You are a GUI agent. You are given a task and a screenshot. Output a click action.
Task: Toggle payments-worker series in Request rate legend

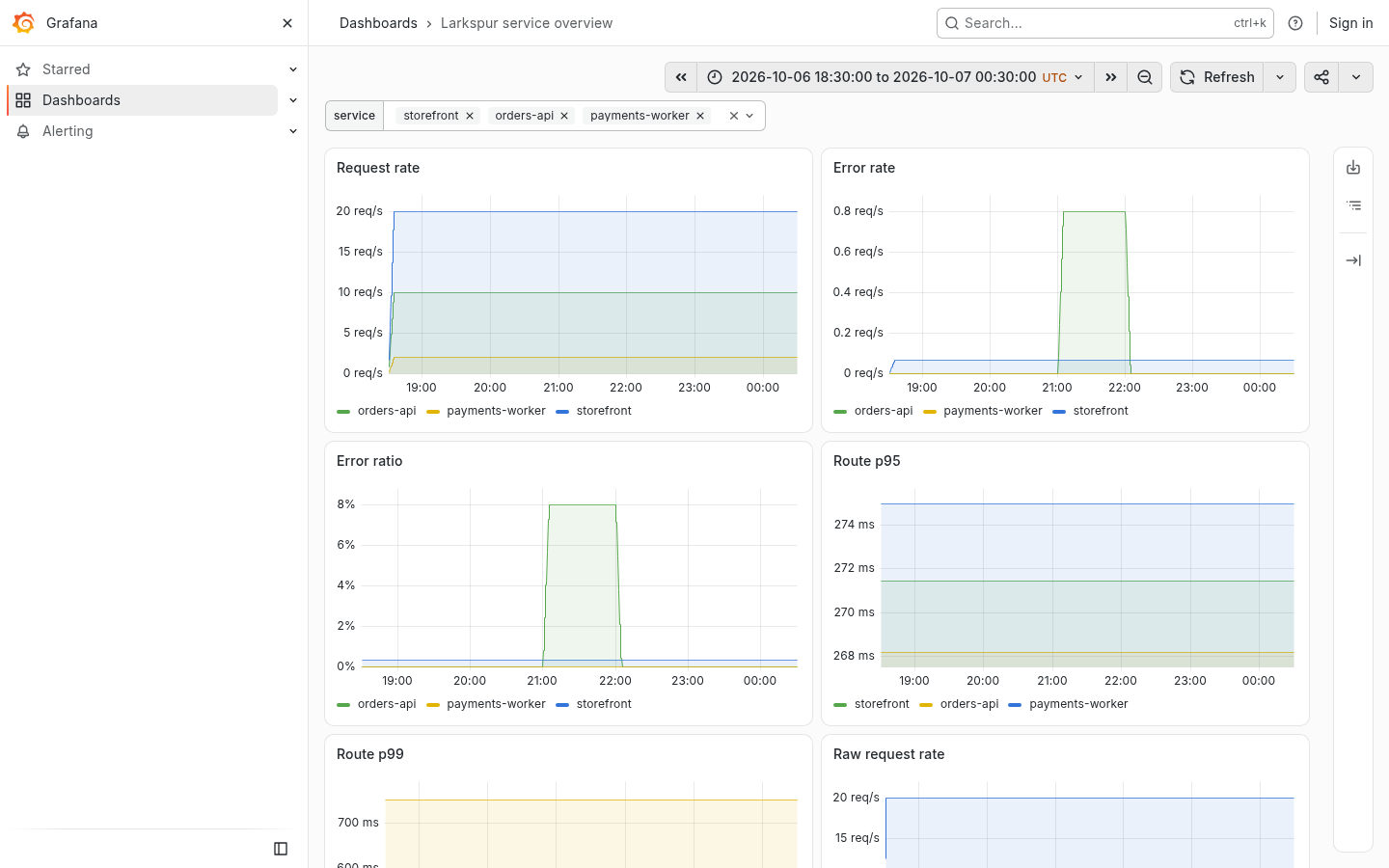click(496, 411)
